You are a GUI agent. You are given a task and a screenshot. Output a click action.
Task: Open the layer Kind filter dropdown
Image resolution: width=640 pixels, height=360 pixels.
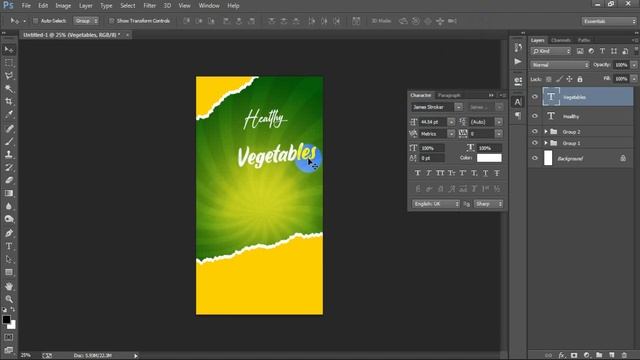pos(551,51)
